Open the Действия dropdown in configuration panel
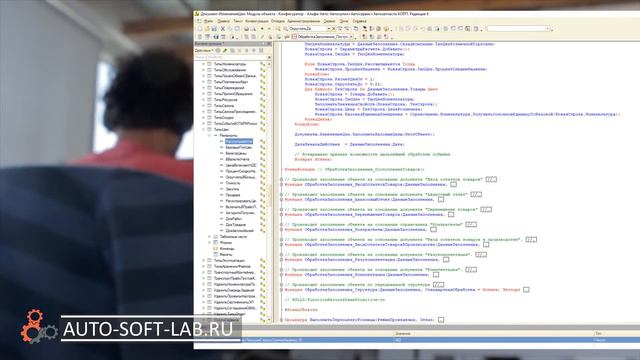Viewport: 640px width, 360px height. point(204,50)
